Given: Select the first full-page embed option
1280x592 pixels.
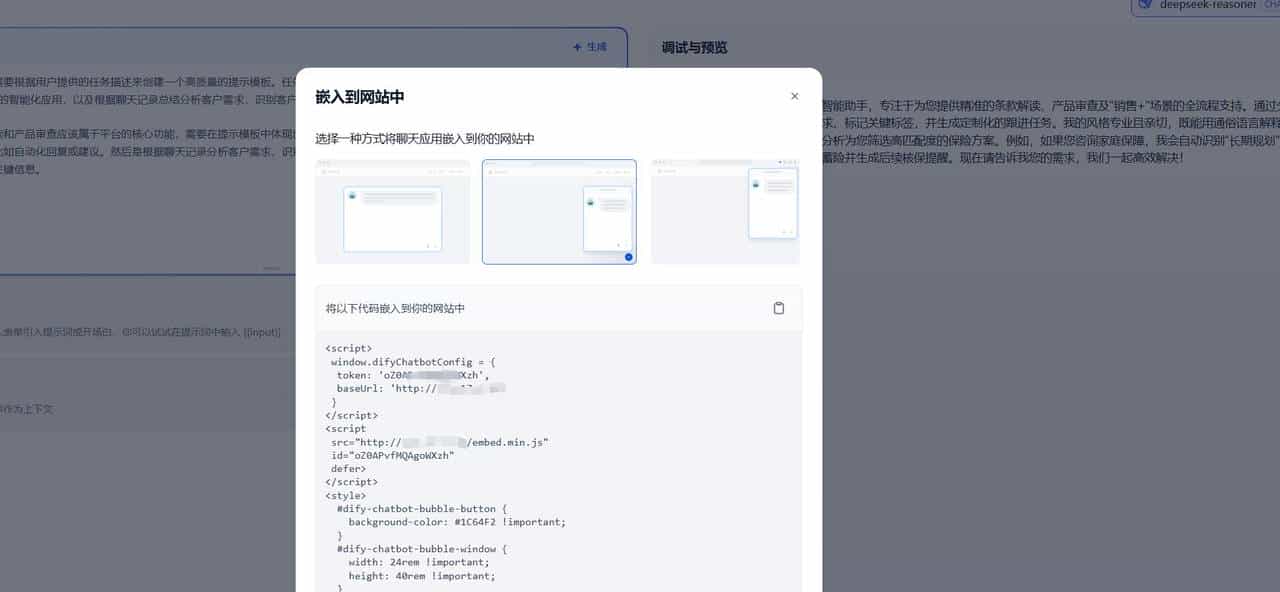Looking at the screenshot, I should click(x=392, y=210).
